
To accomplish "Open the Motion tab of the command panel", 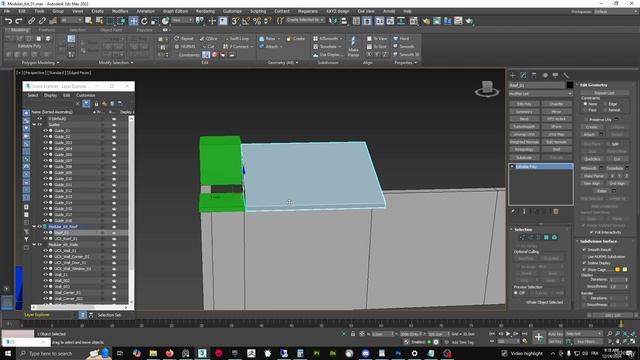I will coord(545,75).
